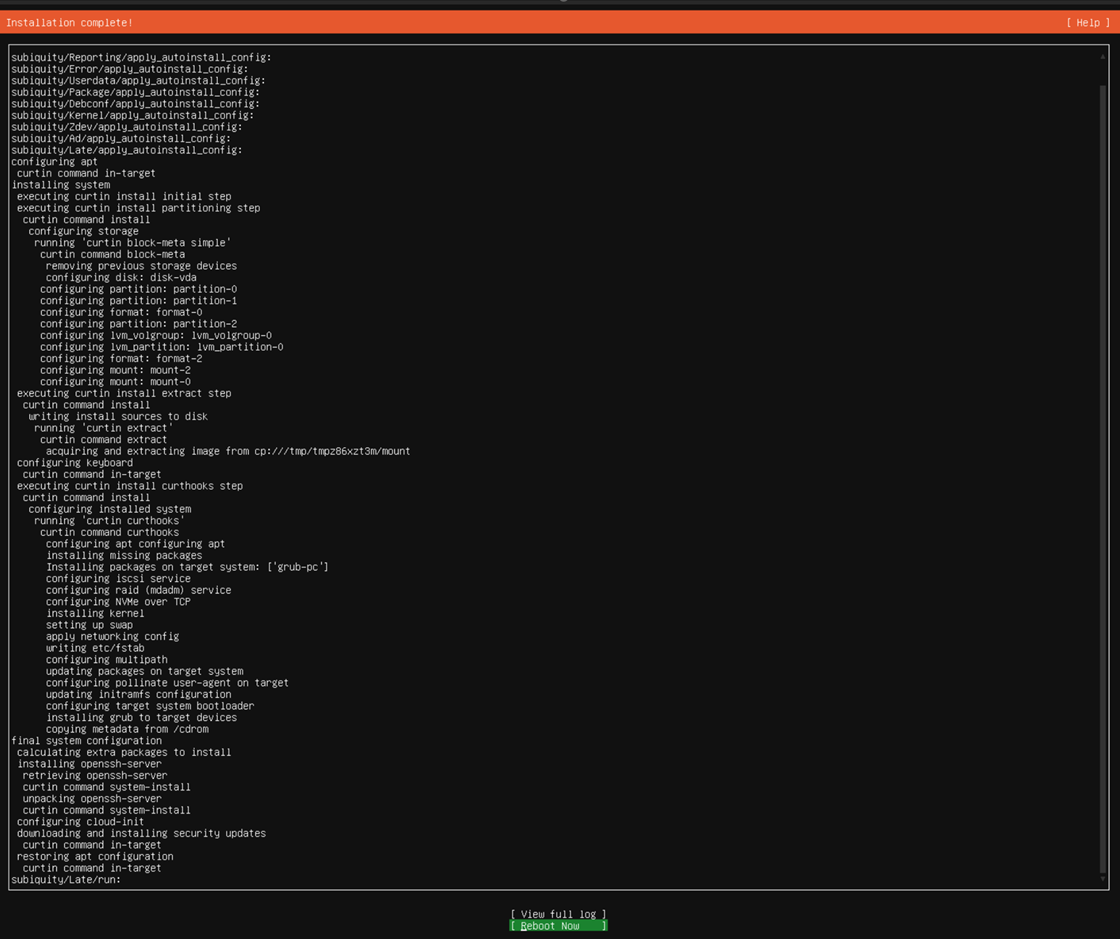Viewport: 1120px width, 939px height.
Task: Click 'installing missing packages' line
Action: tap(124, 556)
